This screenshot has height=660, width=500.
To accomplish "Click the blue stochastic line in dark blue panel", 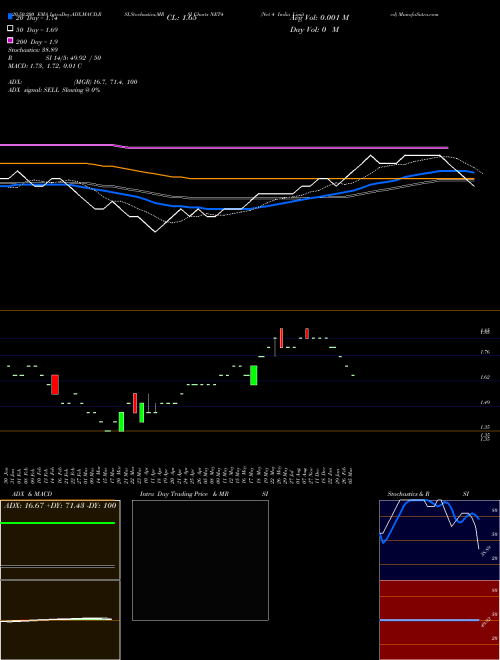I will (429, 520).
